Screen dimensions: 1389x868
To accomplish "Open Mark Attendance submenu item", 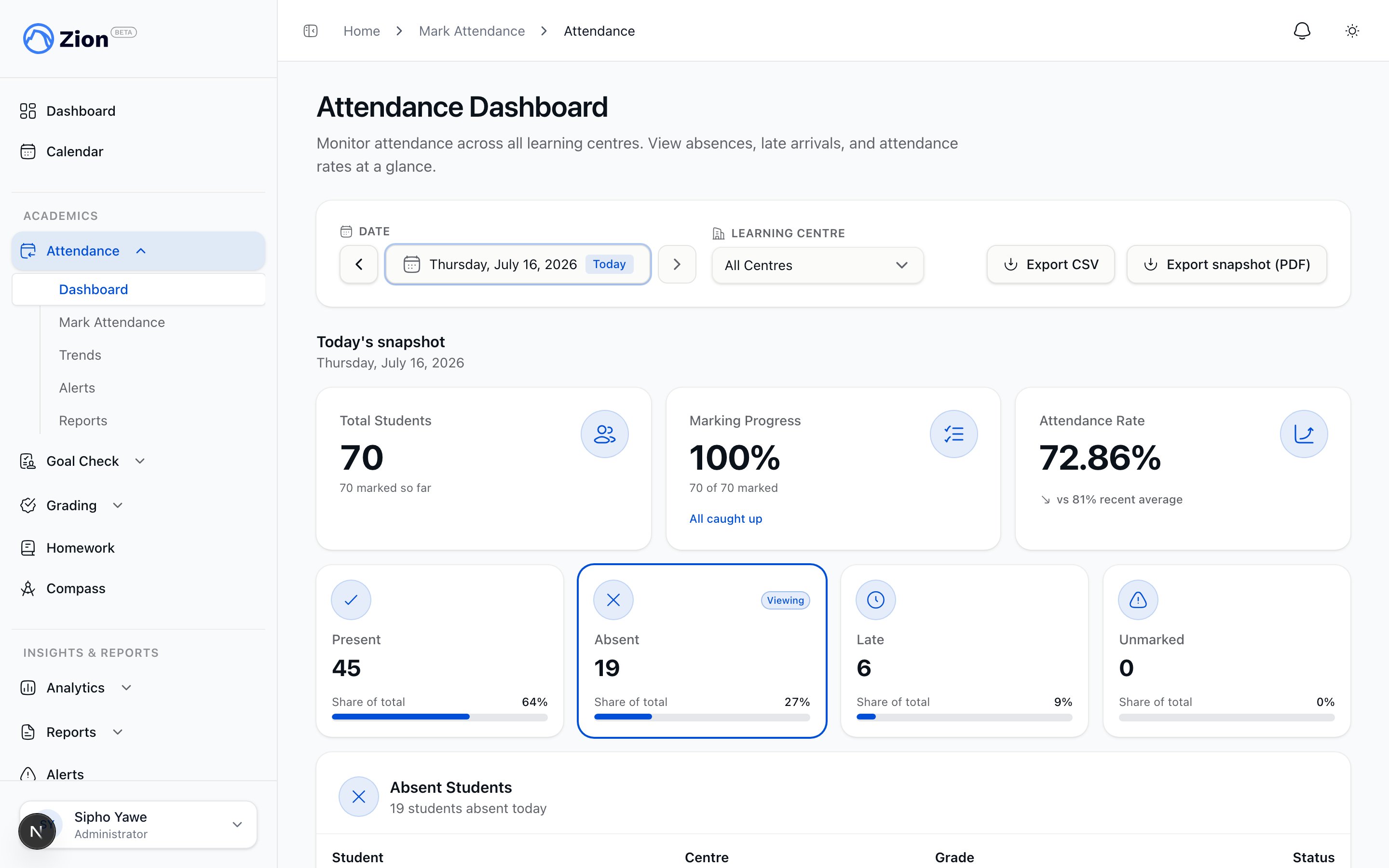I will pos(112,322).
